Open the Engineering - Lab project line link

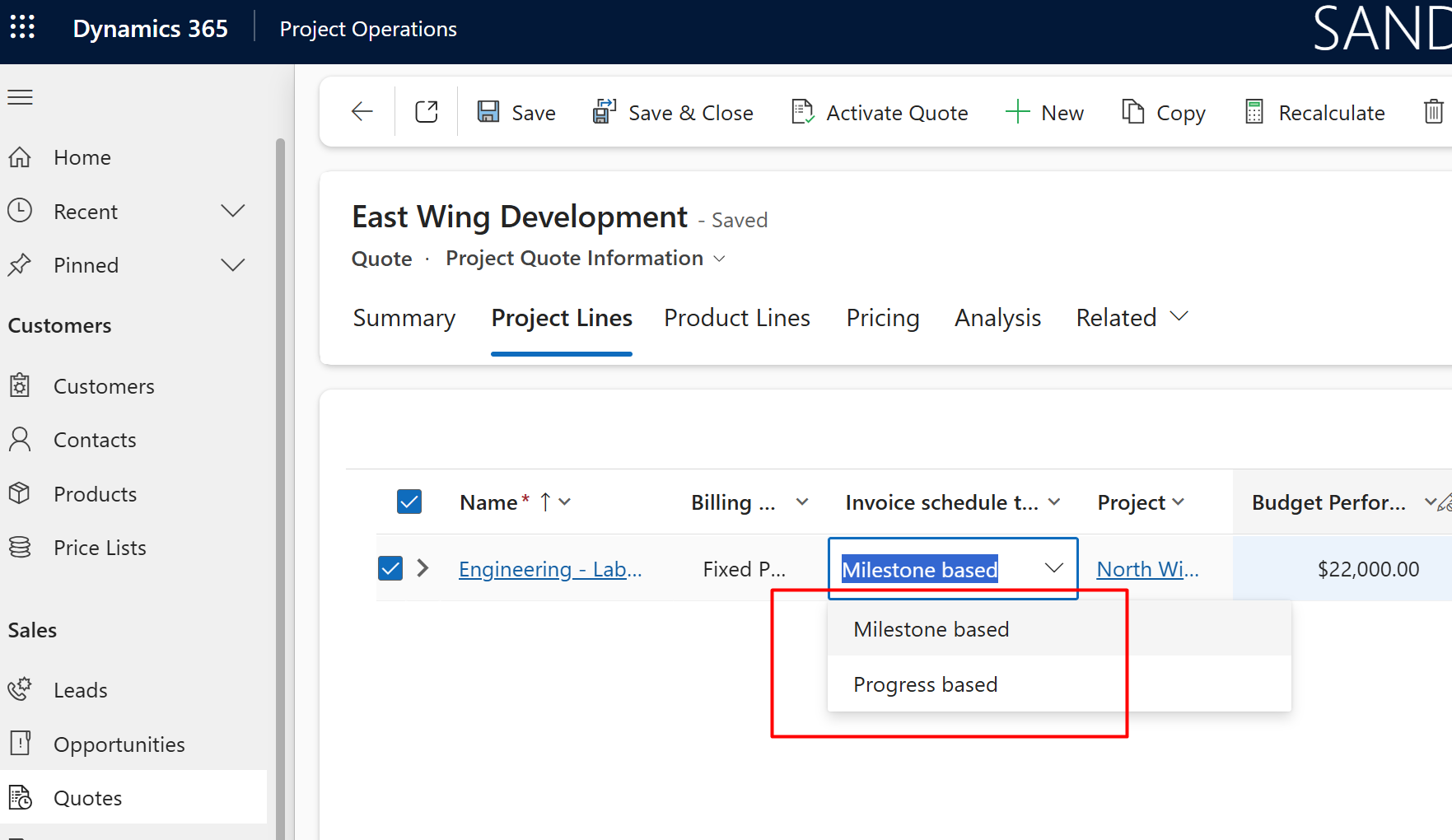pyautogui.click(x=549, y=568)
